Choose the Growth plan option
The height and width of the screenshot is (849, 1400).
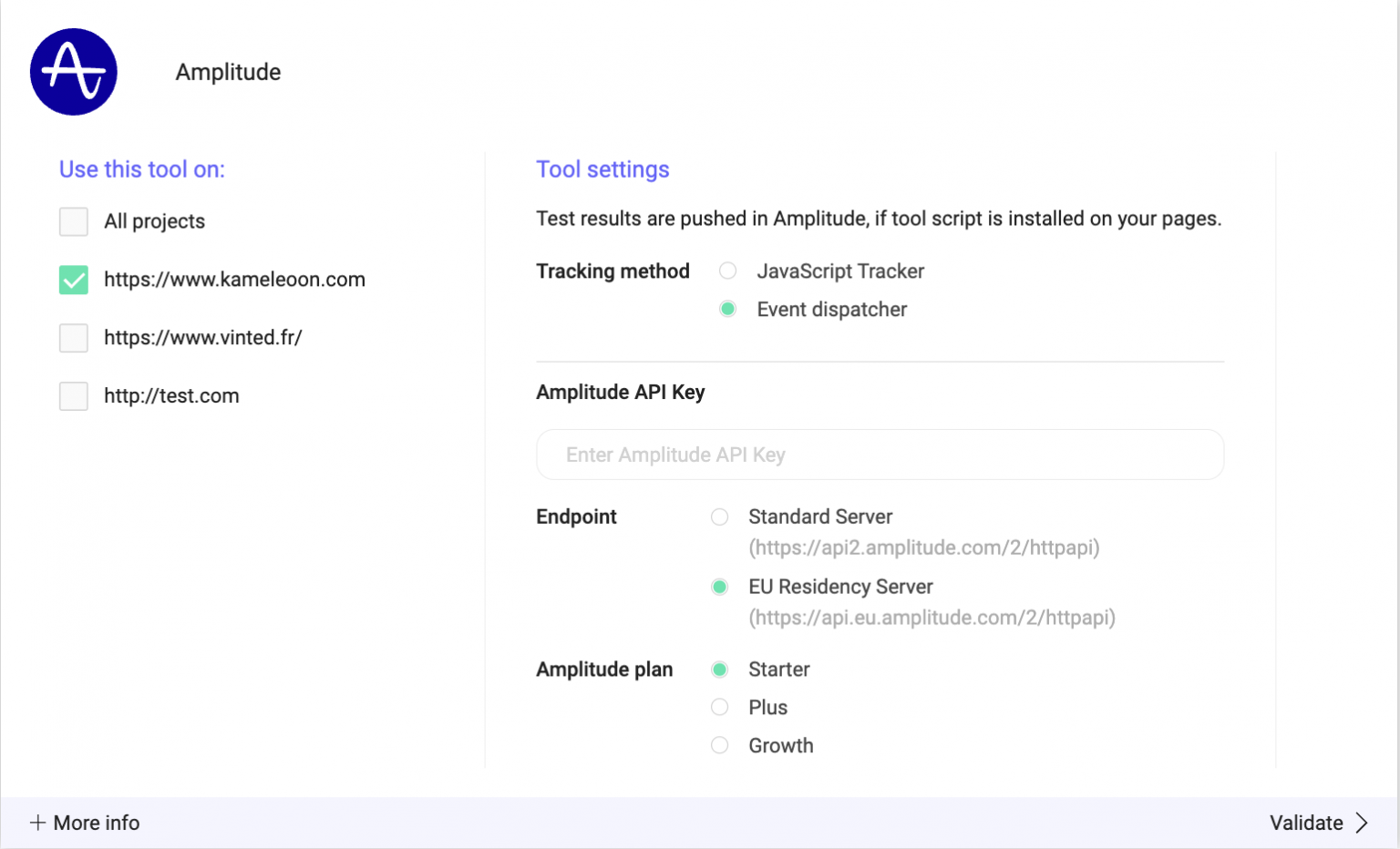click(x=720, y=745)
